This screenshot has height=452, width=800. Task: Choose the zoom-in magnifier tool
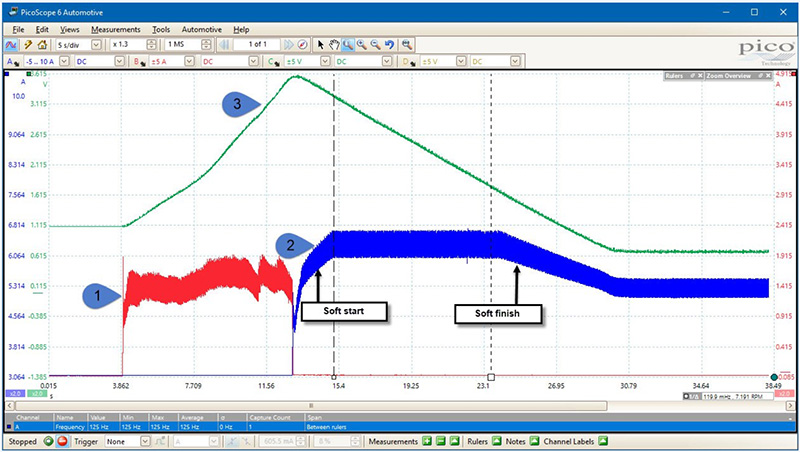(362, 44)
